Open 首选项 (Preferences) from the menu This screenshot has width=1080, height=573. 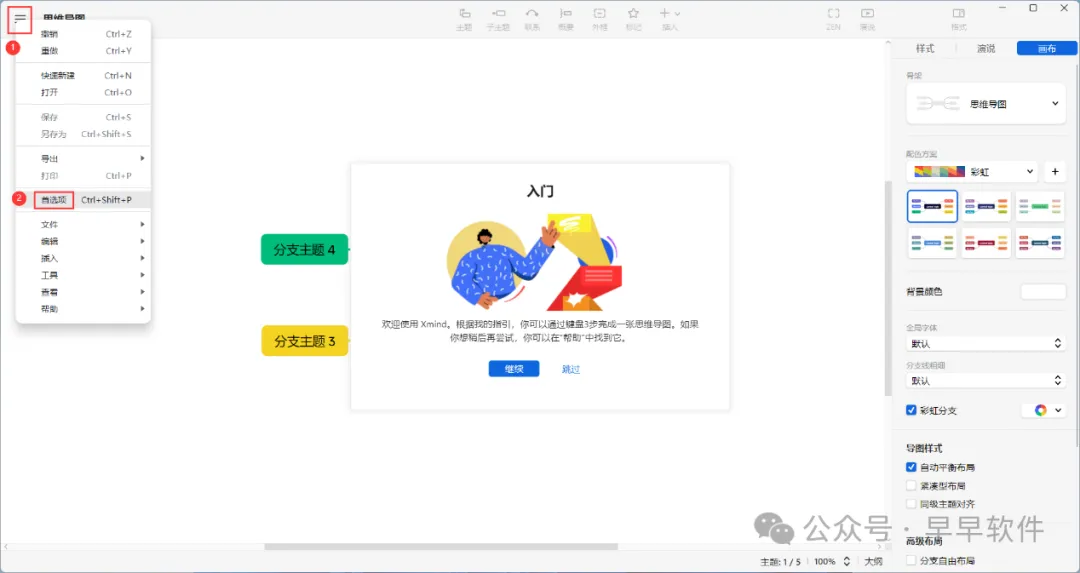pyautogui.click(x=83, y=200)
